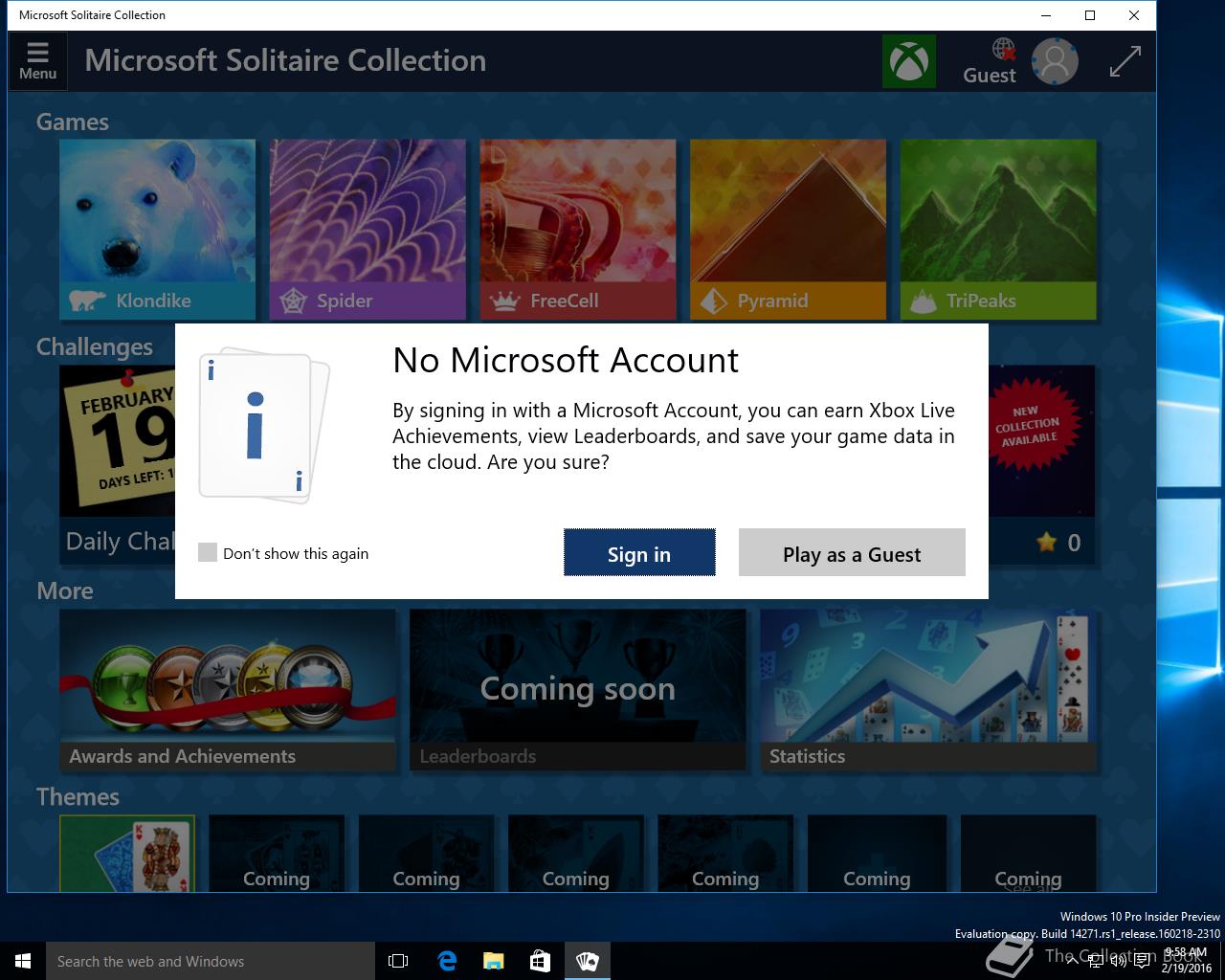The height and width of the screenshot is (980, 1225).
Task: Click the info card icon in dialog
Action: (263, 425)
